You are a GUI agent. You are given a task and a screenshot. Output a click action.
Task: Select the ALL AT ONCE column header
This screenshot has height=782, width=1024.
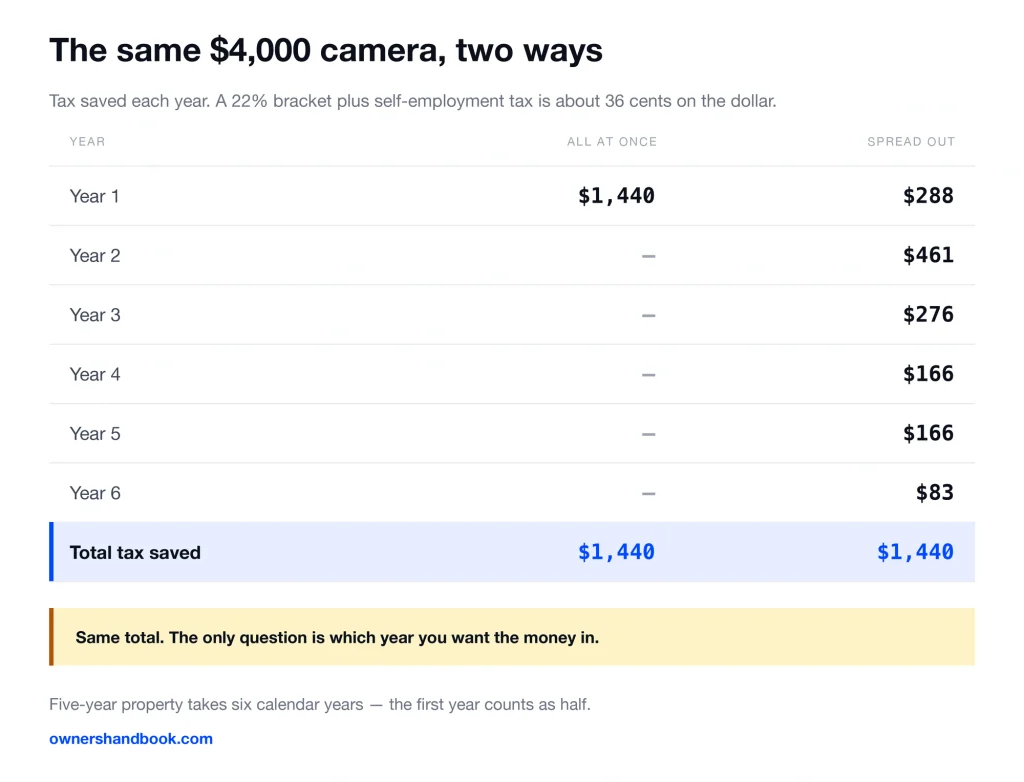tap(611, 142)
